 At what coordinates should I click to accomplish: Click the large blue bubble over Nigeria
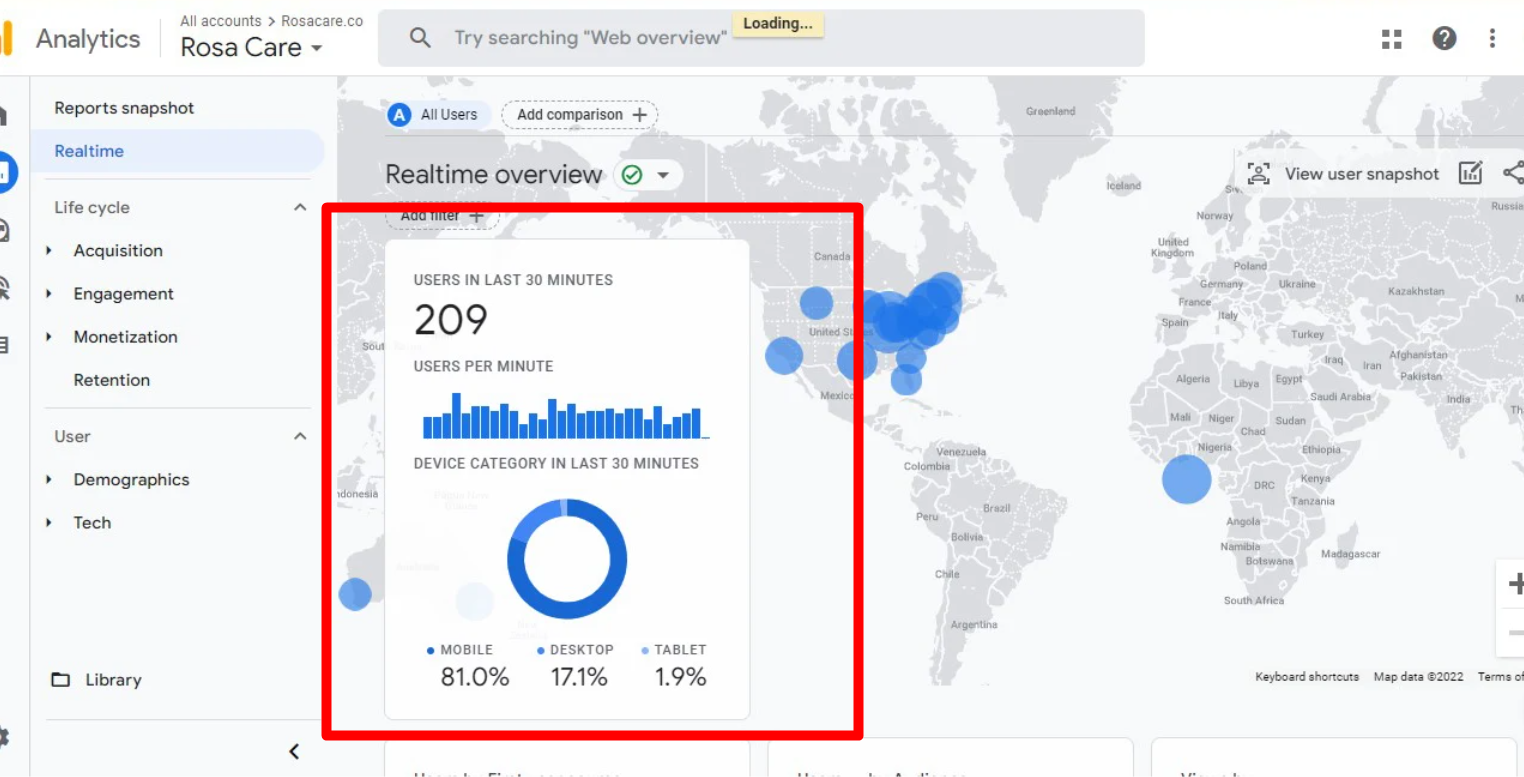[1186, 479]
